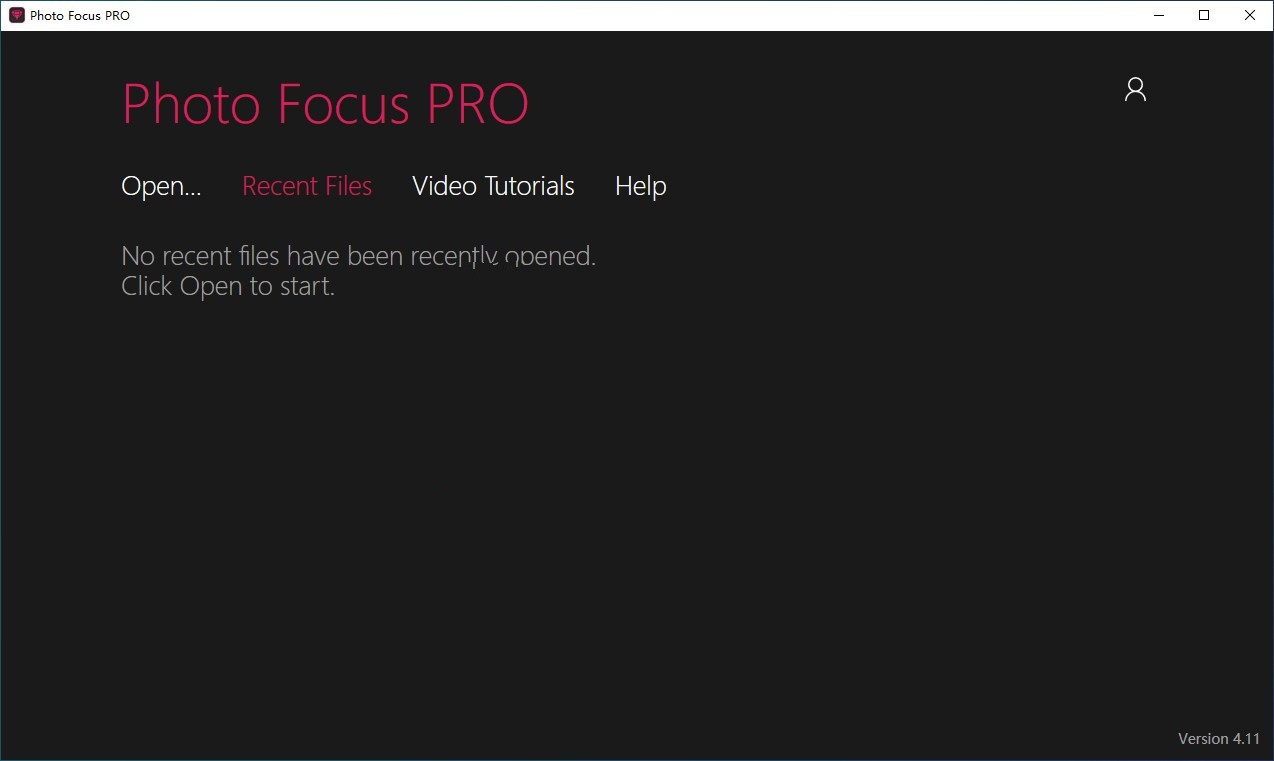Click the Version 4.11 label
The width and height of the screenshot is (1274, 761).
1219,738
